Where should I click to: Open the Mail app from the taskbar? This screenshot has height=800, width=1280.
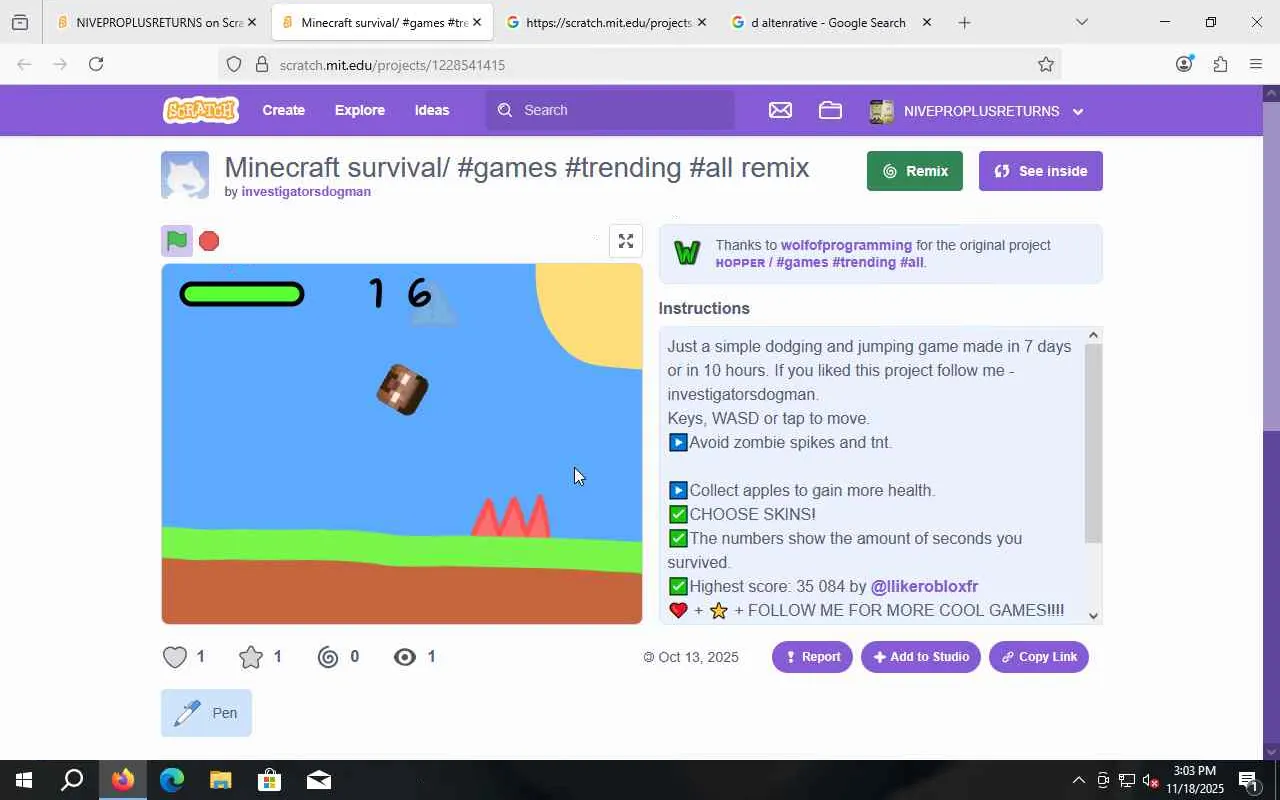(318, 780)
